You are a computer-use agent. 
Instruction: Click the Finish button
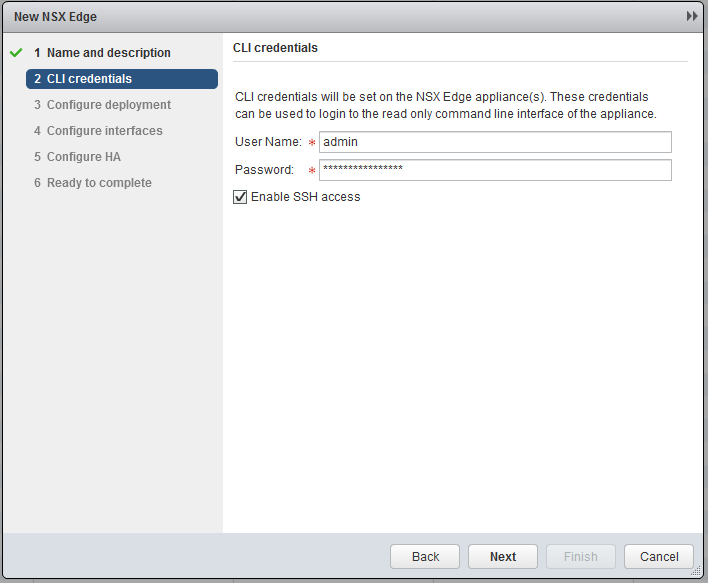(580, 557)
